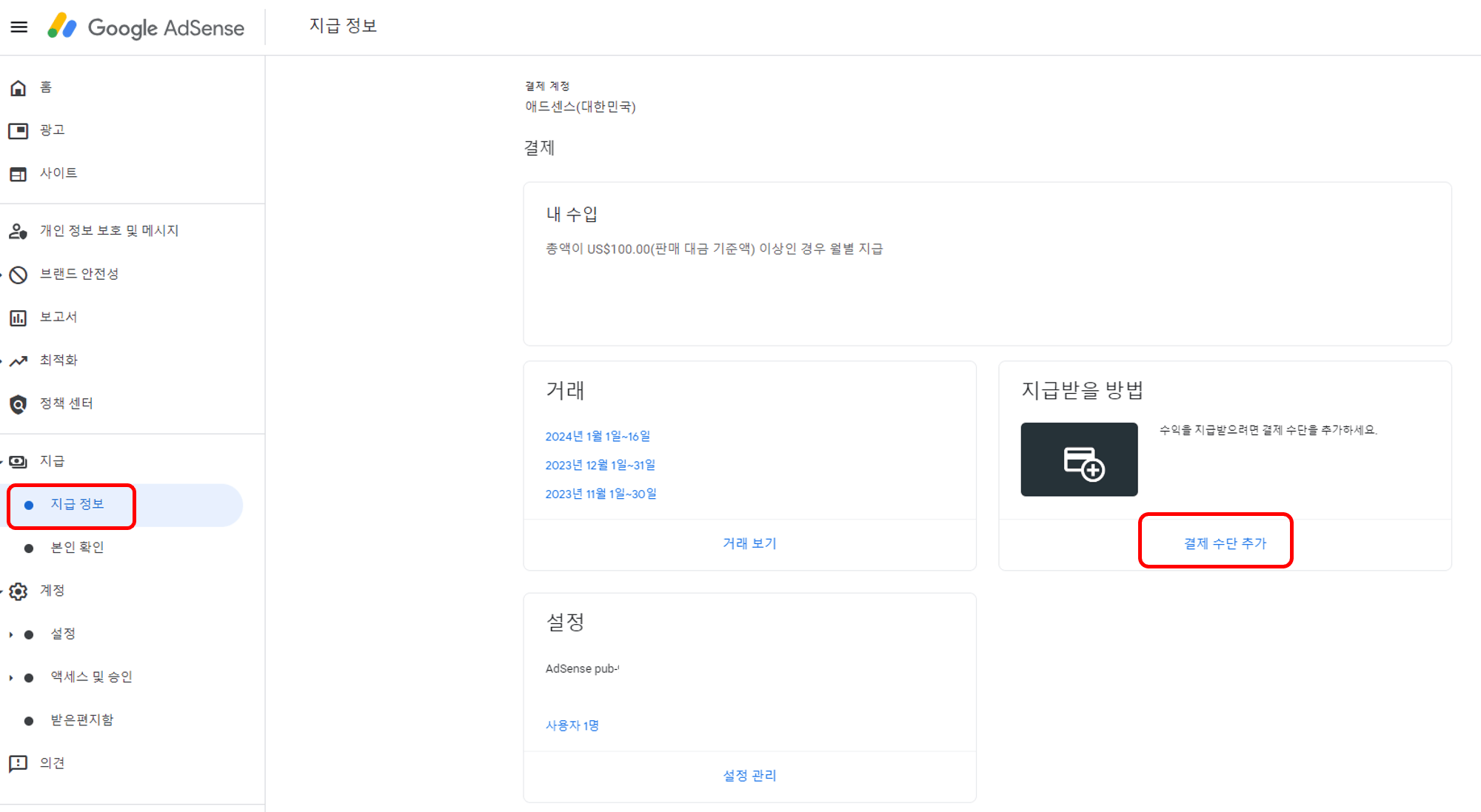
Task: Click 설정 관리 link
Action: (749, 776)
